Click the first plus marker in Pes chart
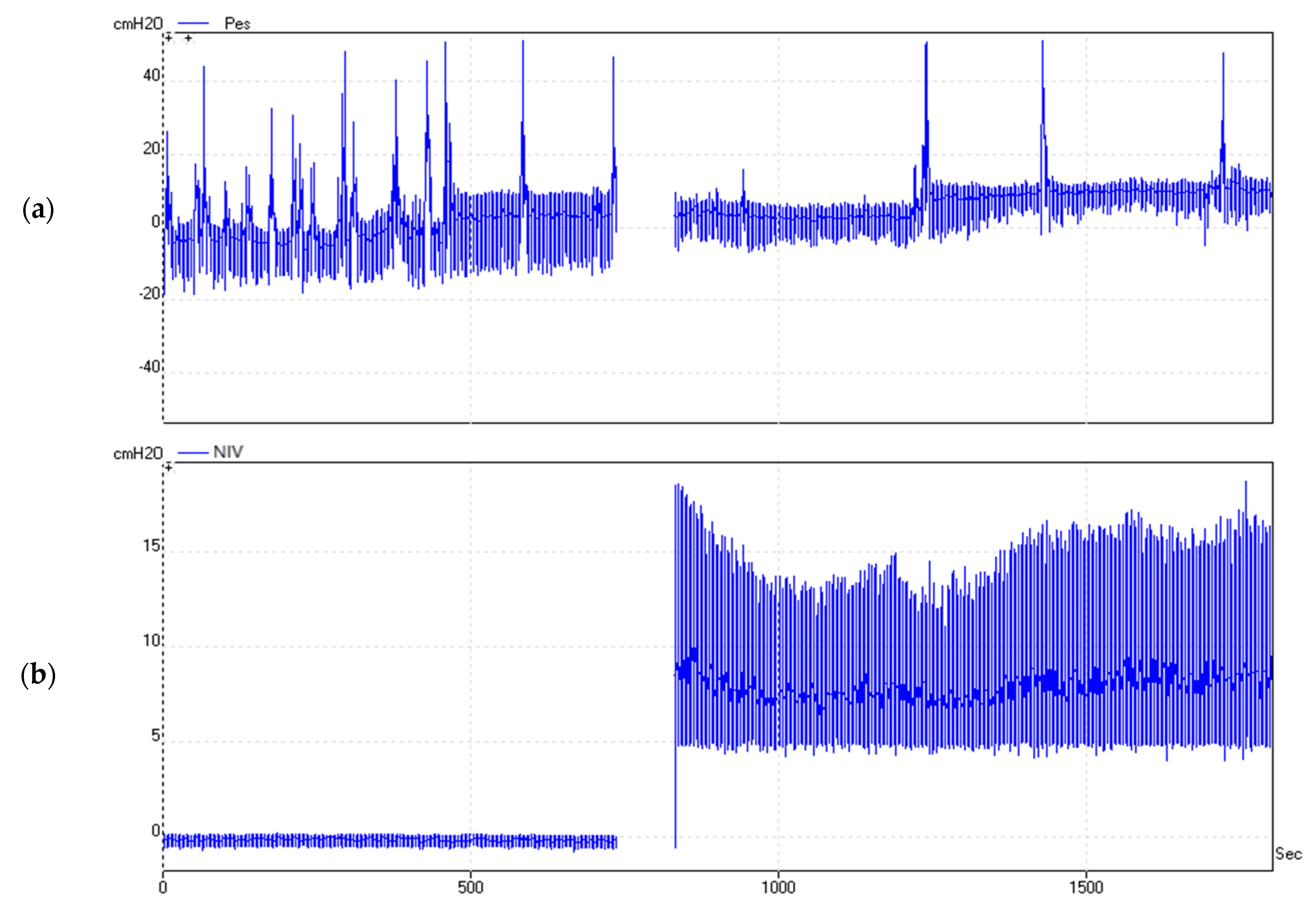1316x913 pixels. 169,38
